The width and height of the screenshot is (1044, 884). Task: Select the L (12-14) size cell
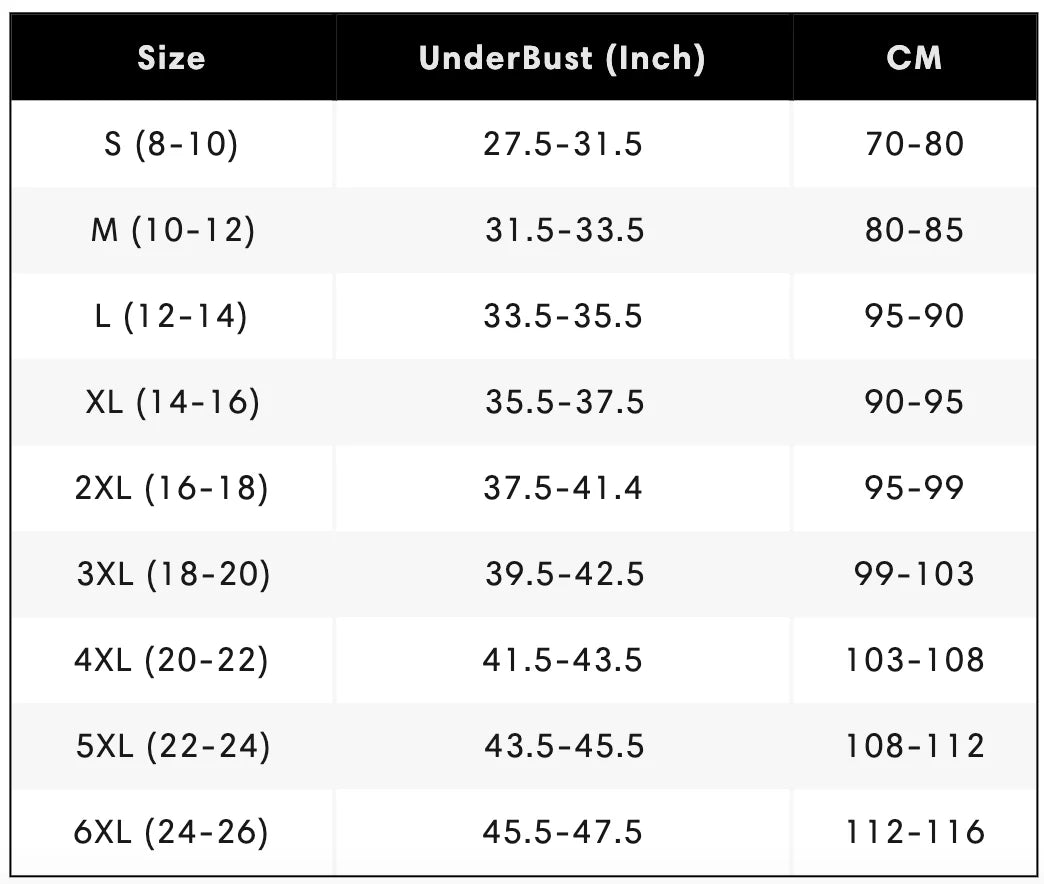pos(171,316)
